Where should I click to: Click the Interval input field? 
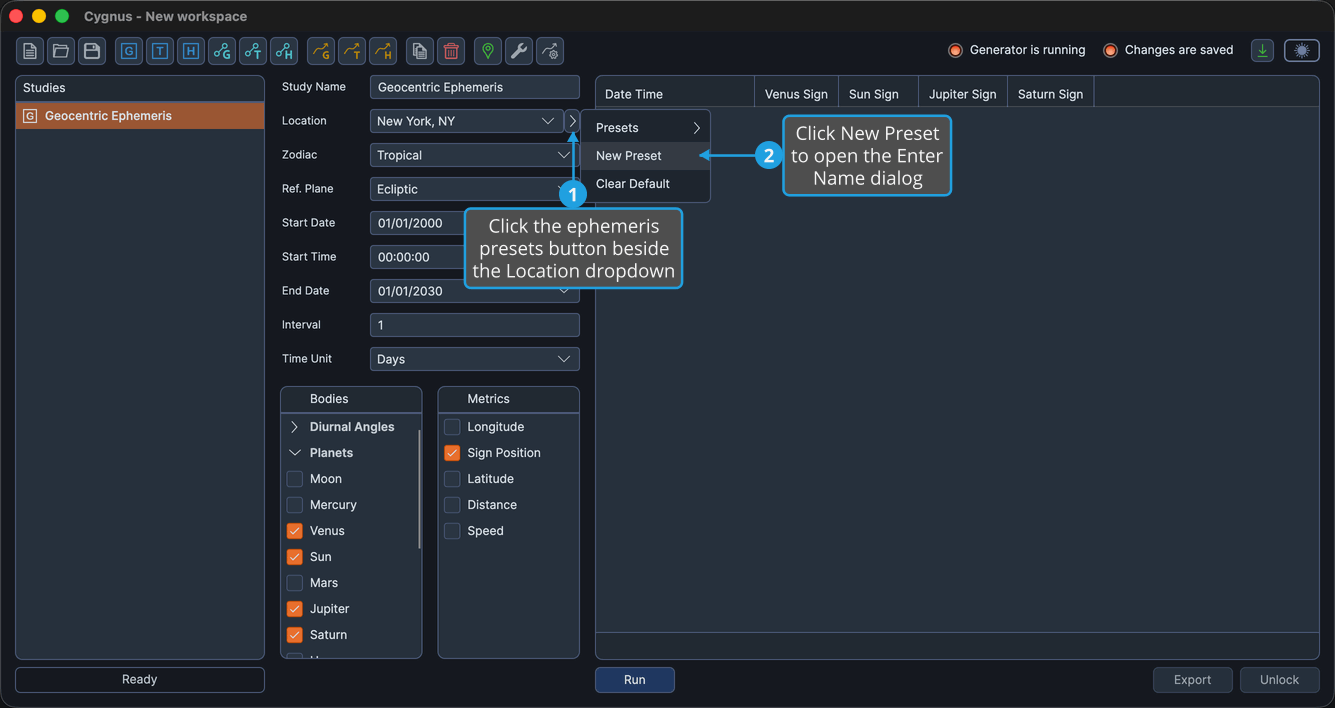click(474, 325)
